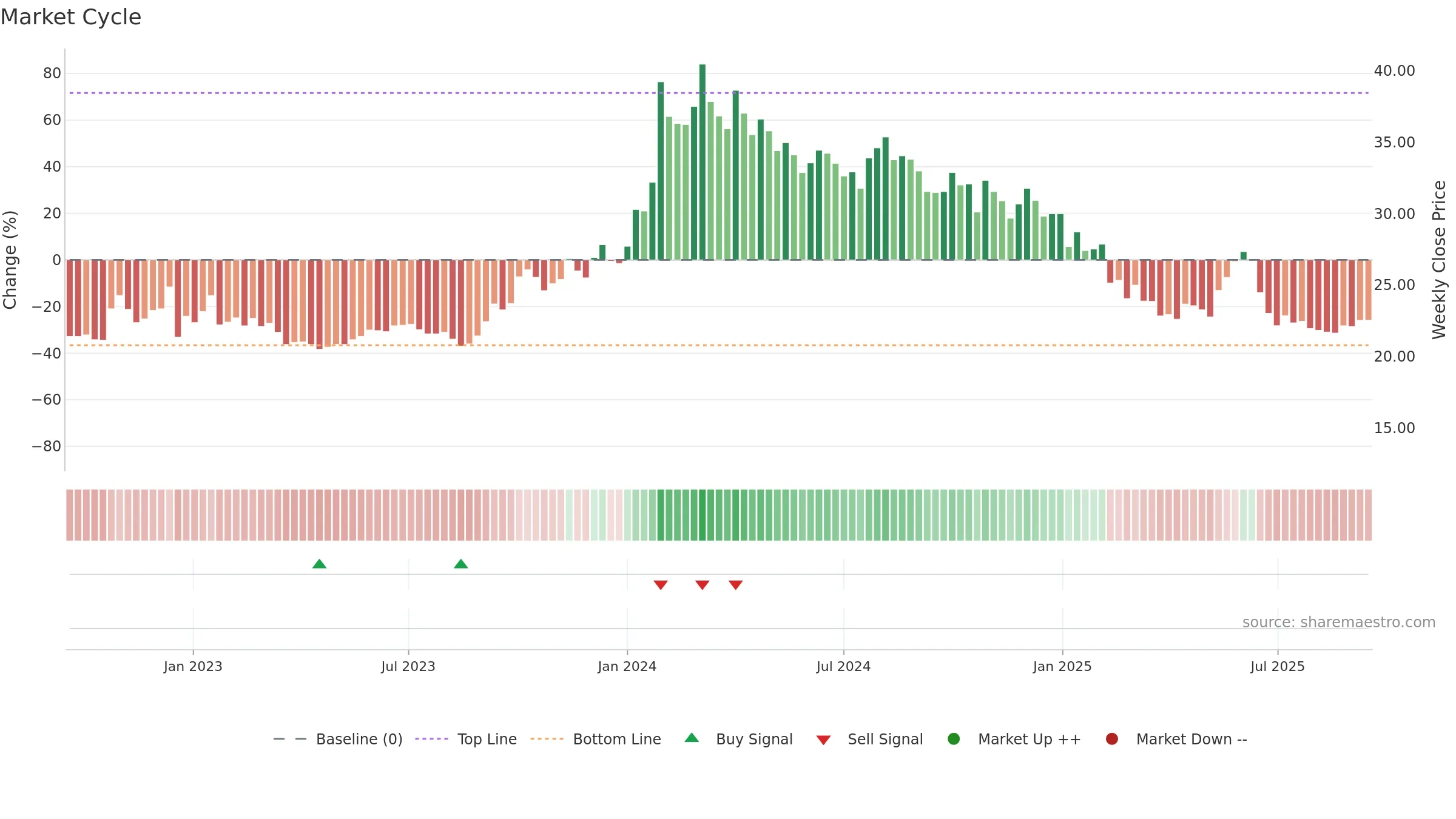The width and height of the screenshot is (1456, 819).
Task: Click the 80 tick on Change axis
Action: point(52,73)
